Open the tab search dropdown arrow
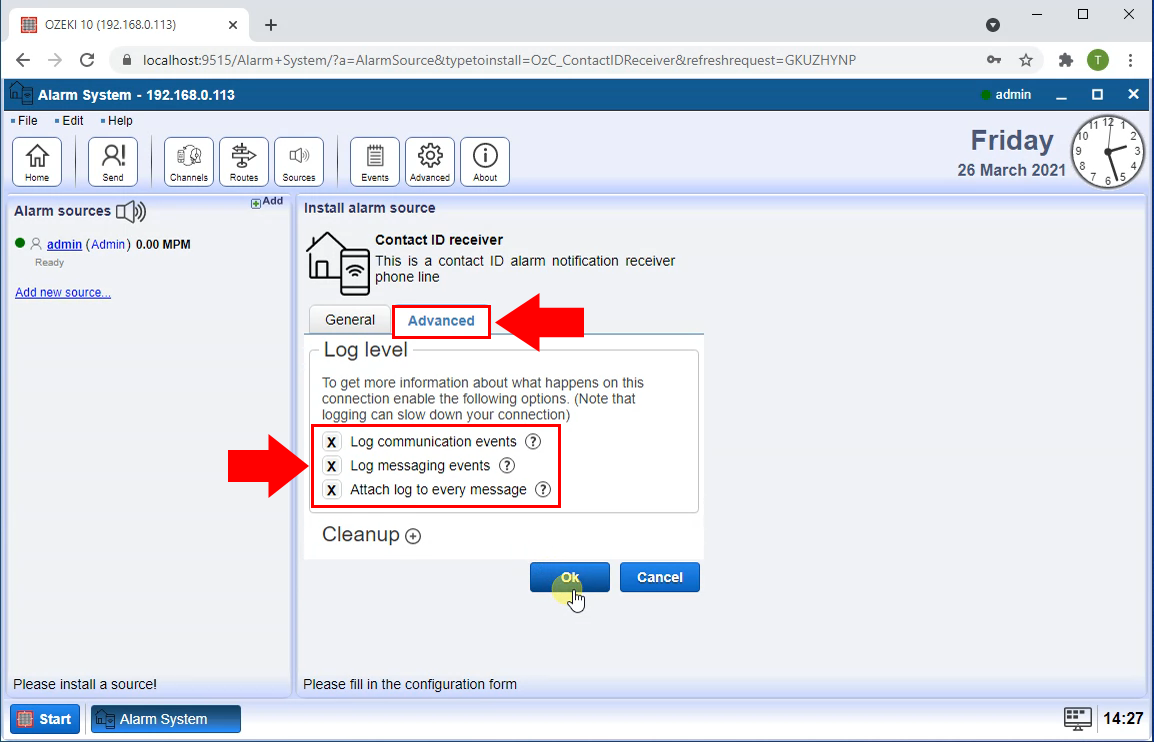Screen dimensions: 1154x742 coord(993,25)
